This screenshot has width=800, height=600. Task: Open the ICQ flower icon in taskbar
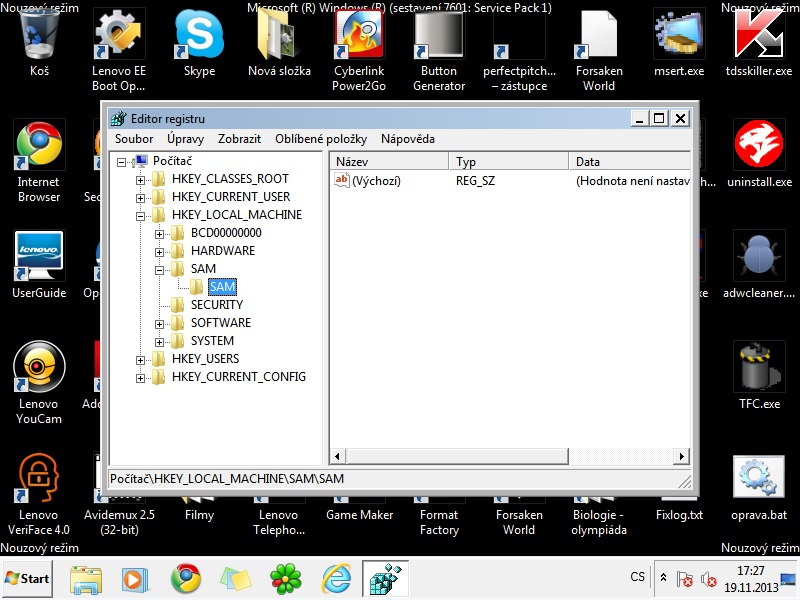286,578
